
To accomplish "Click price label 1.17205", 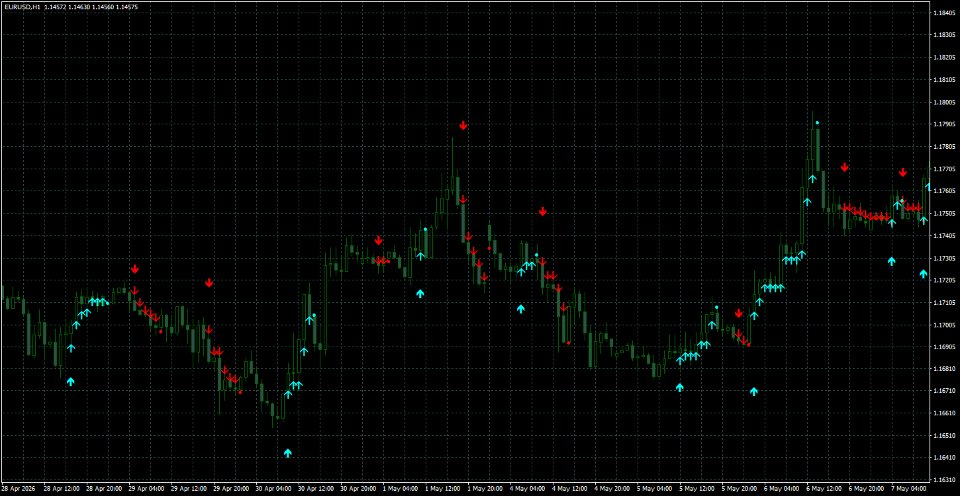I will pos(943,280).
